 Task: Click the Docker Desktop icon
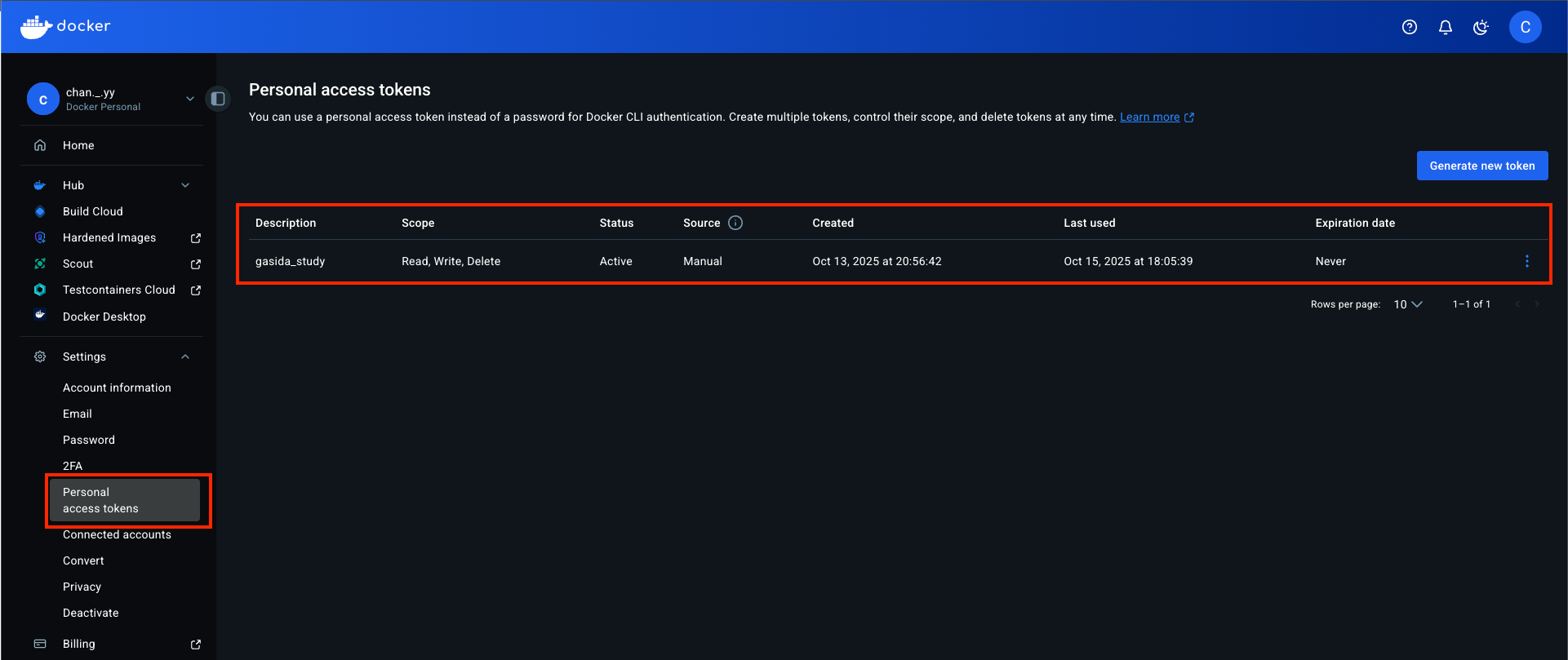40,316
